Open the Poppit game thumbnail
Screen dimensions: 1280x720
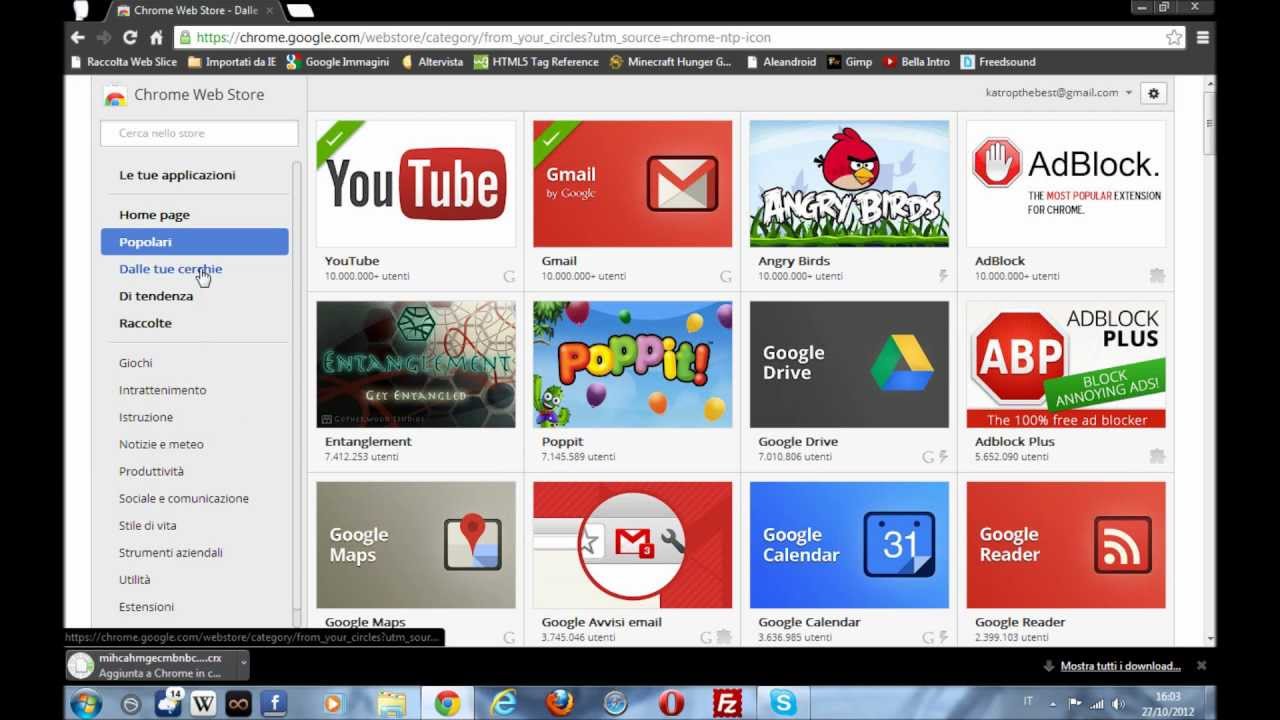tap(632, 364)
